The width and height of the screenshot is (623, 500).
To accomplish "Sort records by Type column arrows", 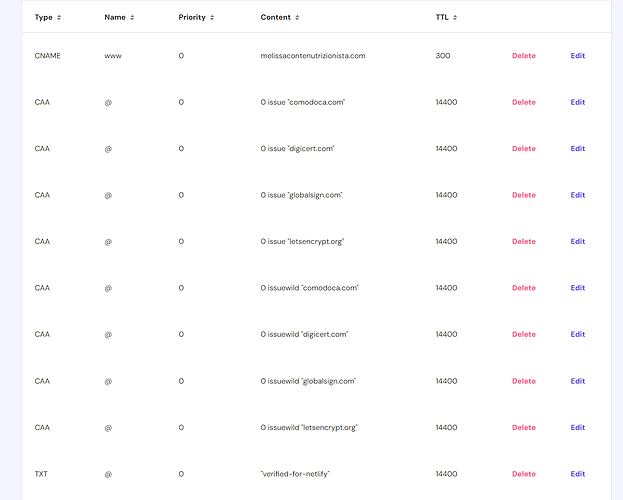I will [x=59, y=18].
